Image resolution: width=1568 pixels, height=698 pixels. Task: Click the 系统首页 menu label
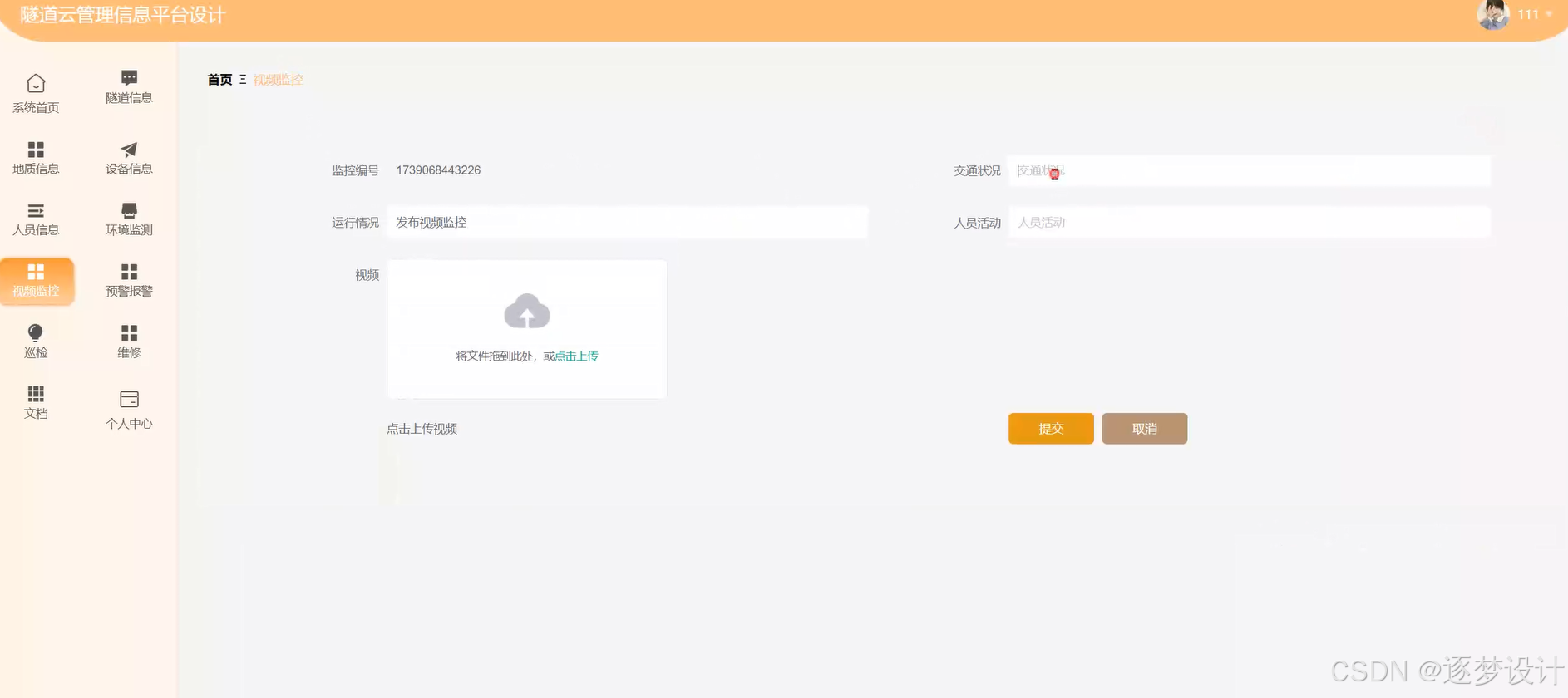pyautogui.click(x=36, y=108)
